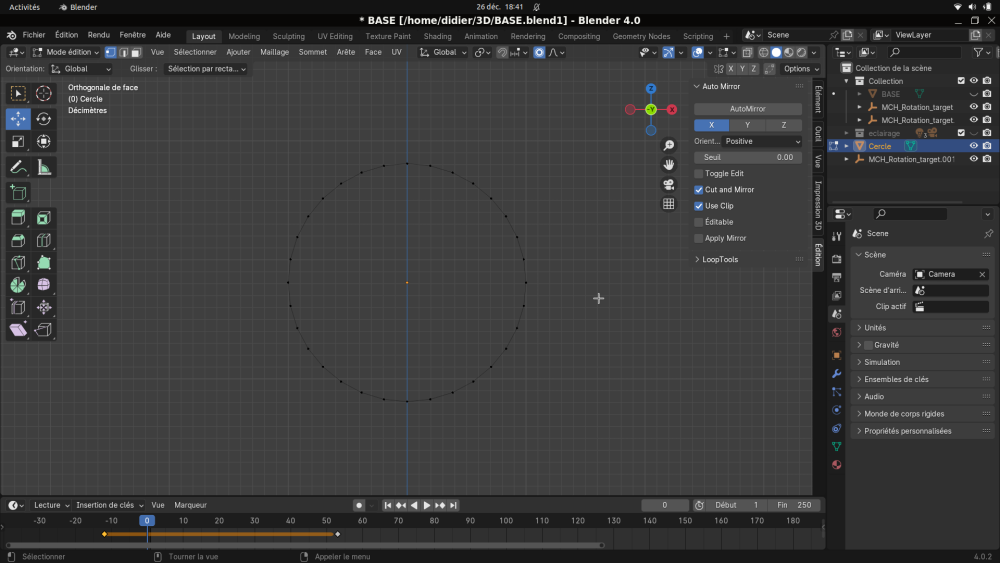Image resolution: width=1000 pixels, height=563 pixels.
Task: Enable the Toggle Edit checkbox
Action: point(698,173)
